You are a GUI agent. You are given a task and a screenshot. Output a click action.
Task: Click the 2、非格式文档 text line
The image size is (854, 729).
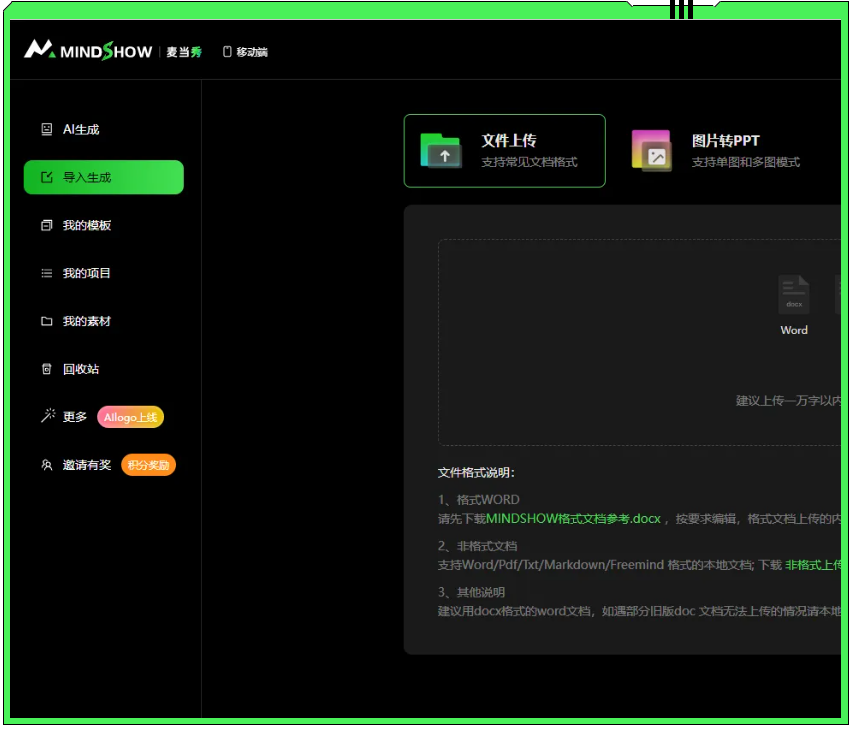pyautogui.click(x=478, y=546)
